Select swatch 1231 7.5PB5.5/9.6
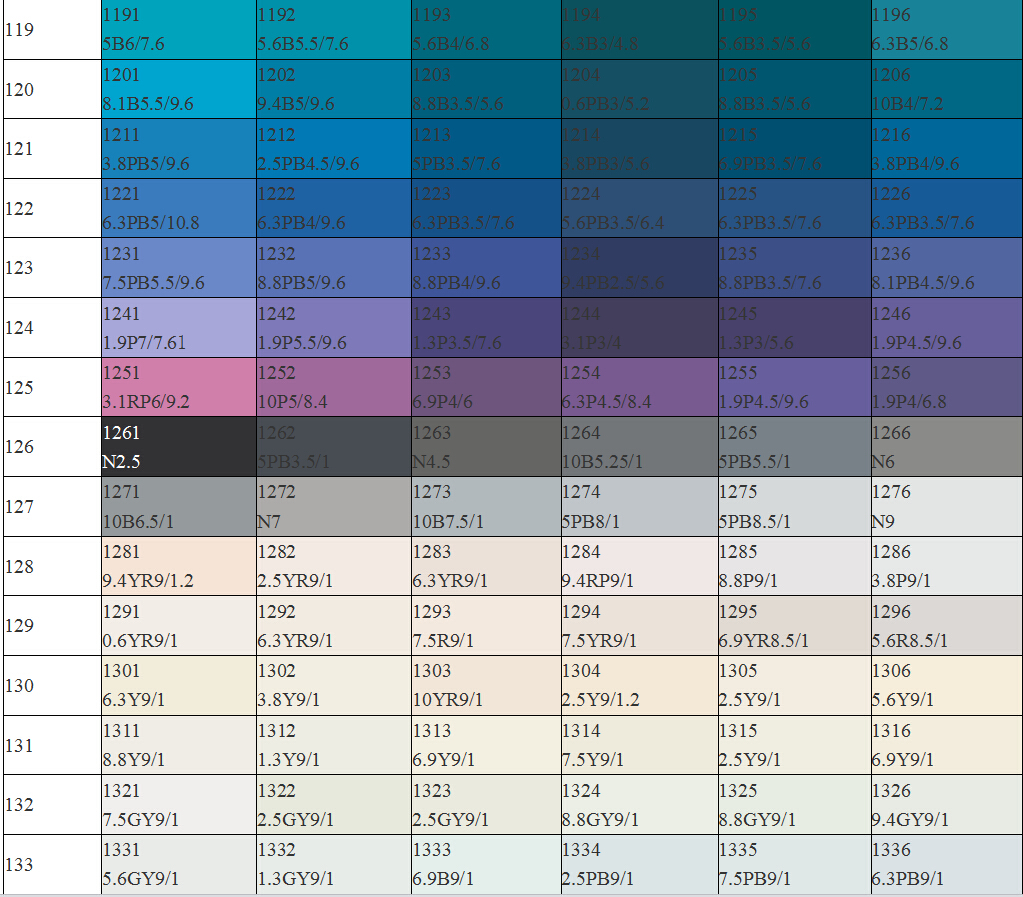Viewport: 1023px width, 897px height. pyautogui.click(x=179, y=268)
